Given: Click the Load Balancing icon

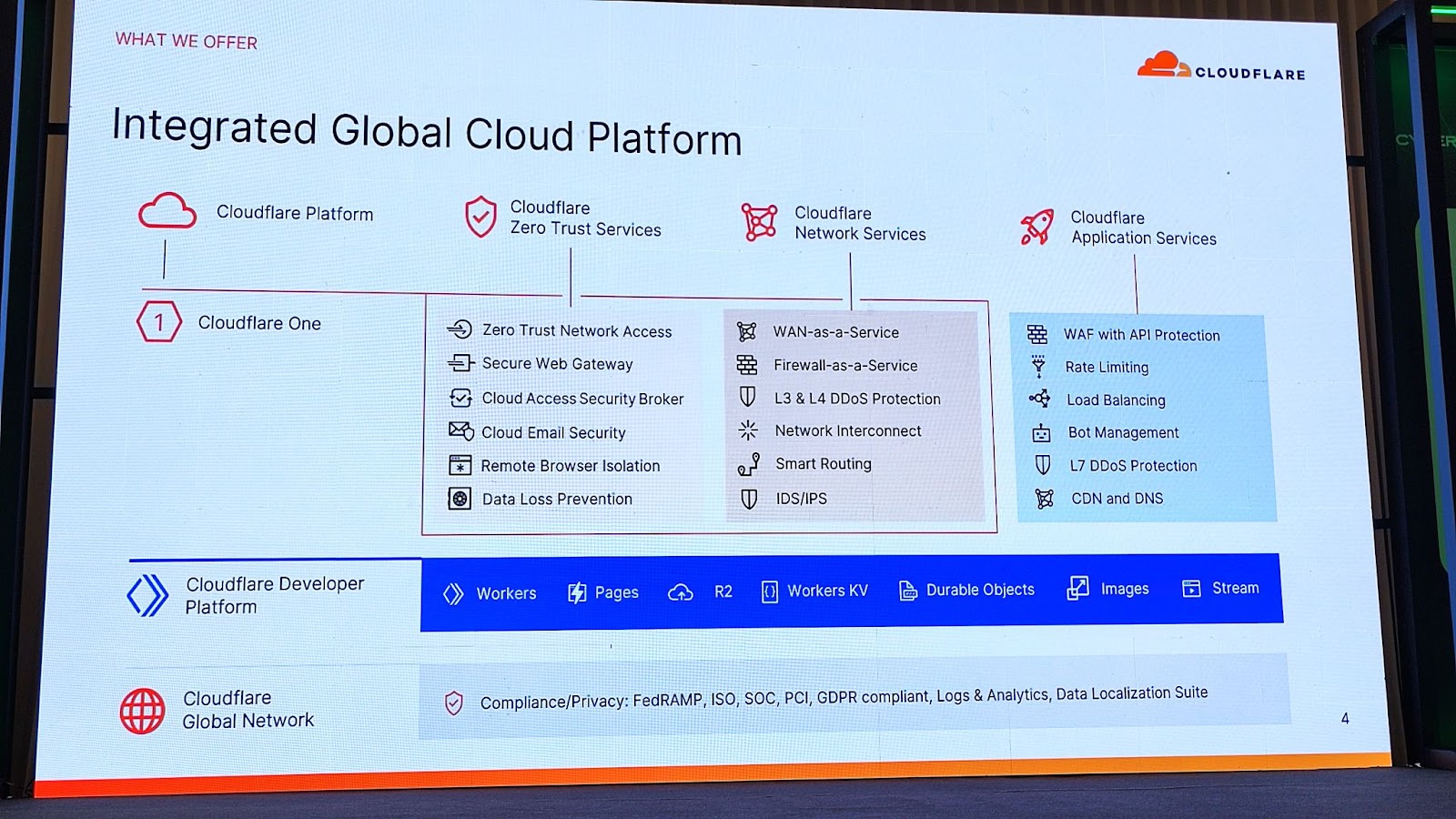Looking at the screenshot, I should coord(1039,399).
